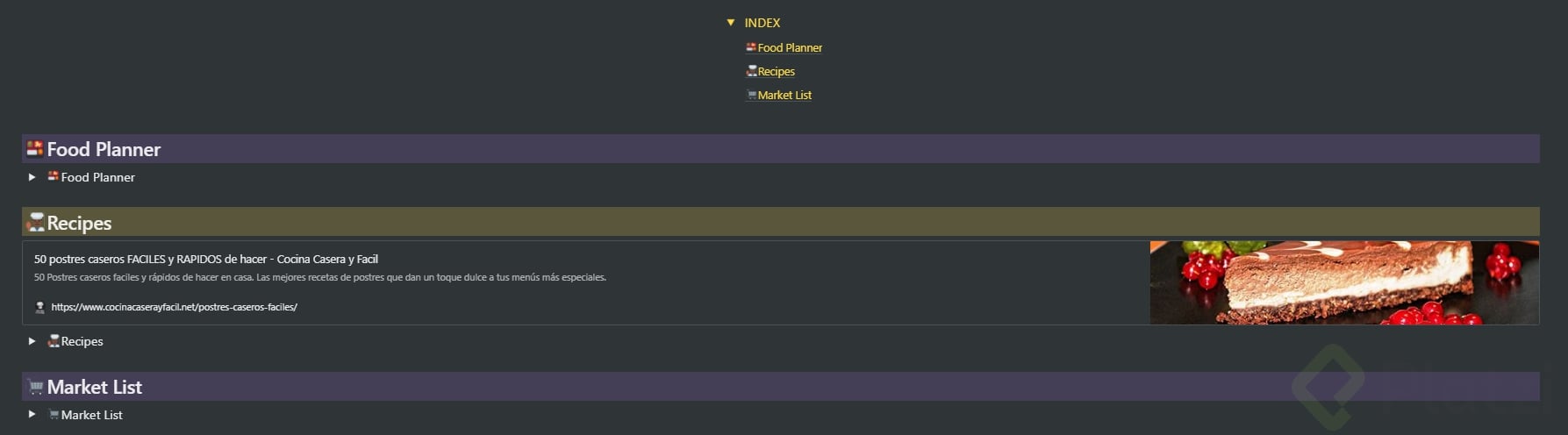The image size is (1568, 435).
Task: Open the cocinacaserayfacil.net URL
Action: point(174,307)
